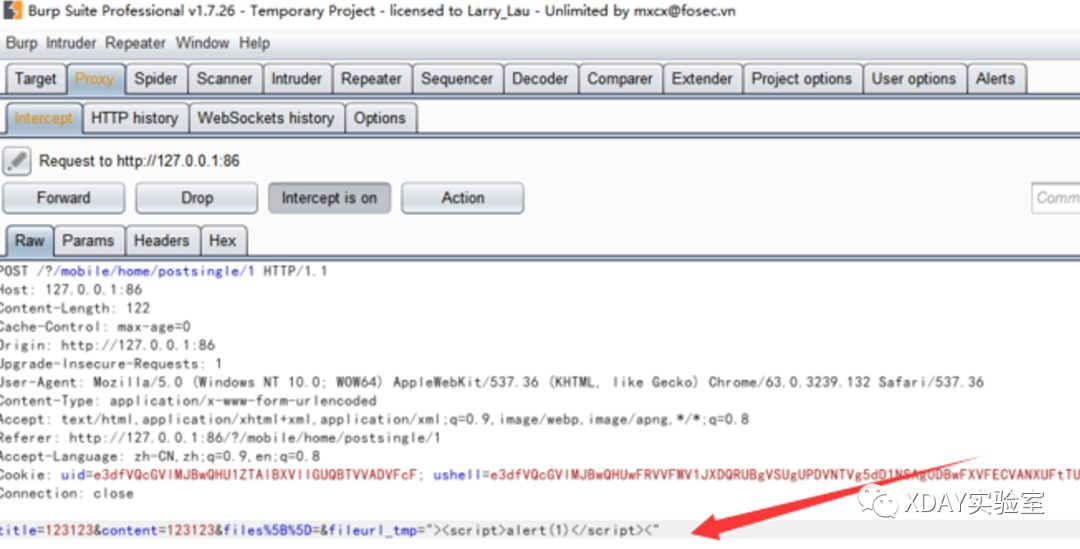Open the Intruder menu in menu bar
The height and width of the screenshot is (549, 1080).
[71, 43]
